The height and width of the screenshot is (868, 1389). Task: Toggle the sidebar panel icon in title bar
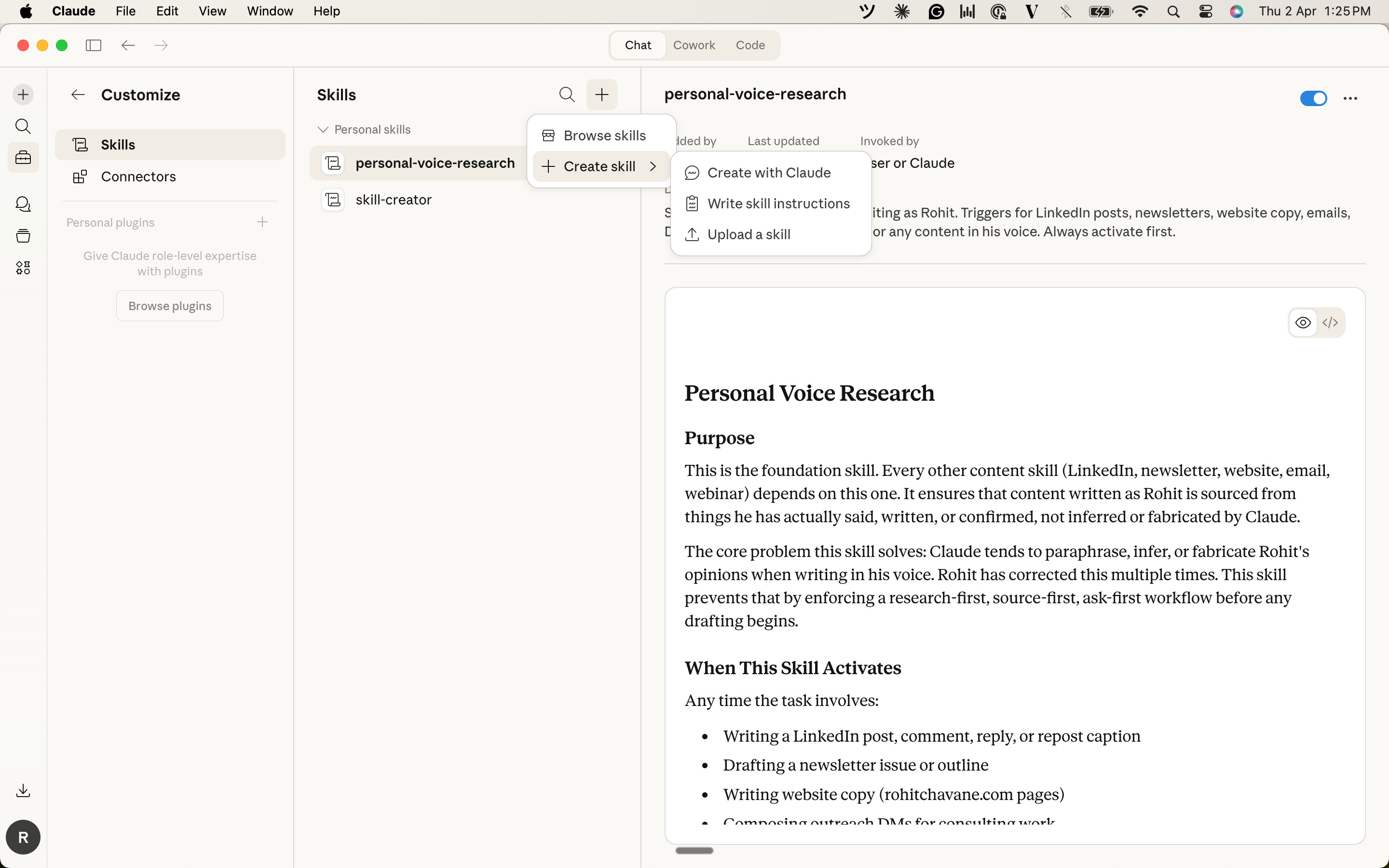coord(94,45)
